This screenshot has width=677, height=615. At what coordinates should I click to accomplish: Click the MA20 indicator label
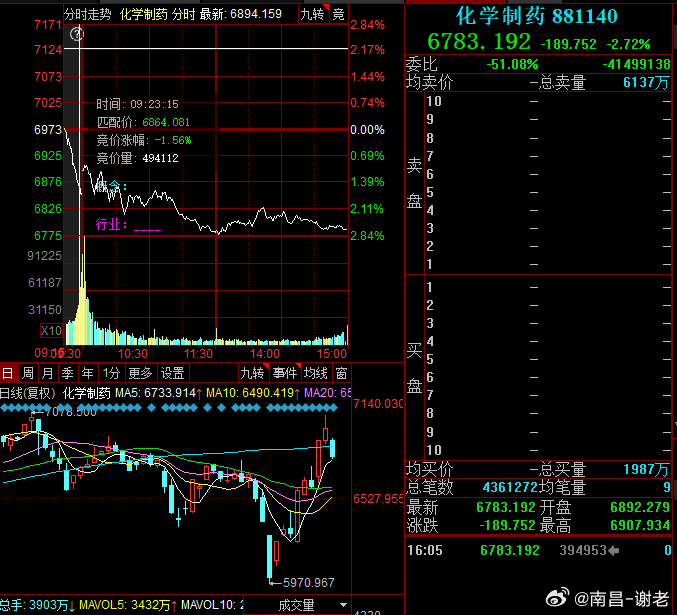[327, 393]
